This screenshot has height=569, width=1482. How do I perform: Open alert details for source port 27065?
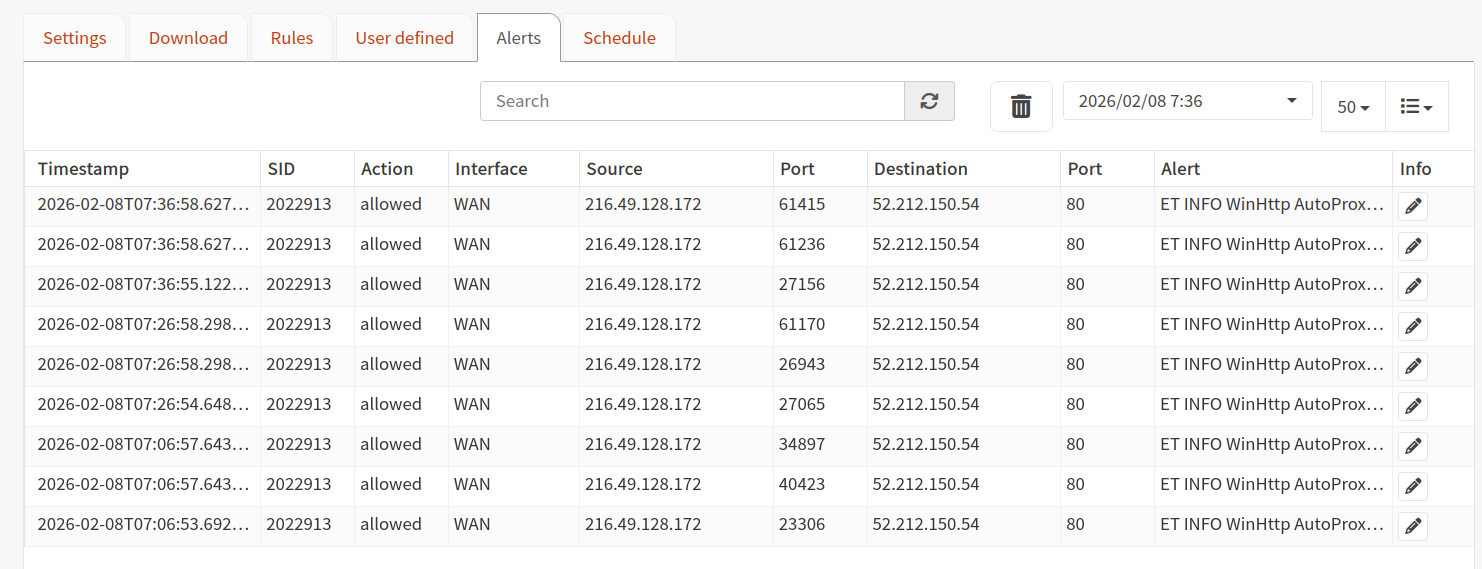click(x=1412, y=406)
